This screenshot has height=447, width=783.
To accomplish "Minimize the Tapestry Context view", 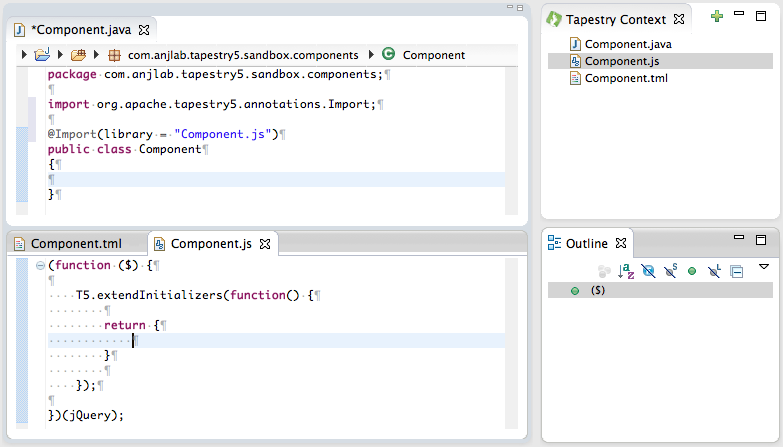I will point(739,14).
